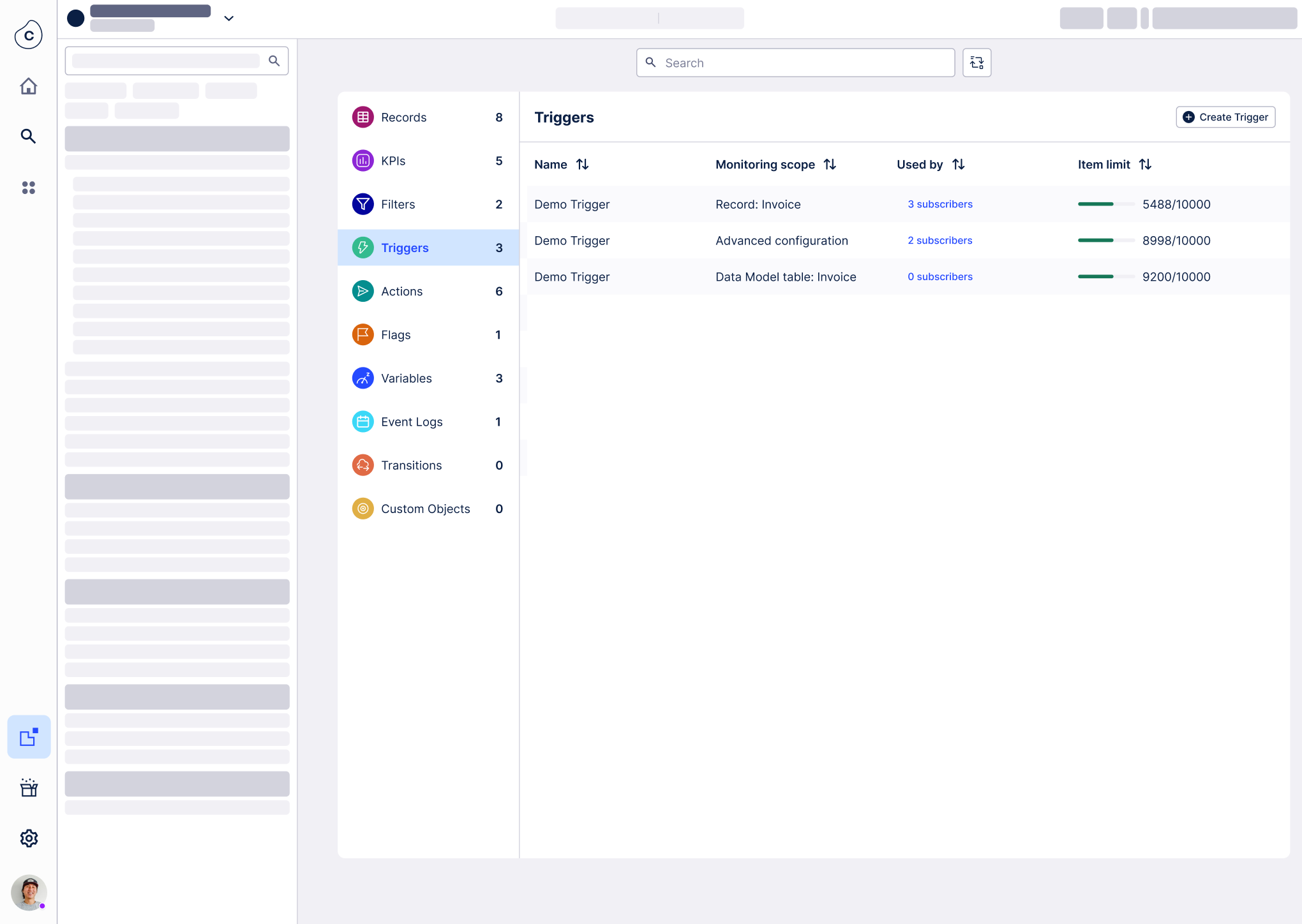This screenshot has height=924, width=1302.
Task: Click the 8998/10000 item limit progress bar
Action: tap(1107, 241)
